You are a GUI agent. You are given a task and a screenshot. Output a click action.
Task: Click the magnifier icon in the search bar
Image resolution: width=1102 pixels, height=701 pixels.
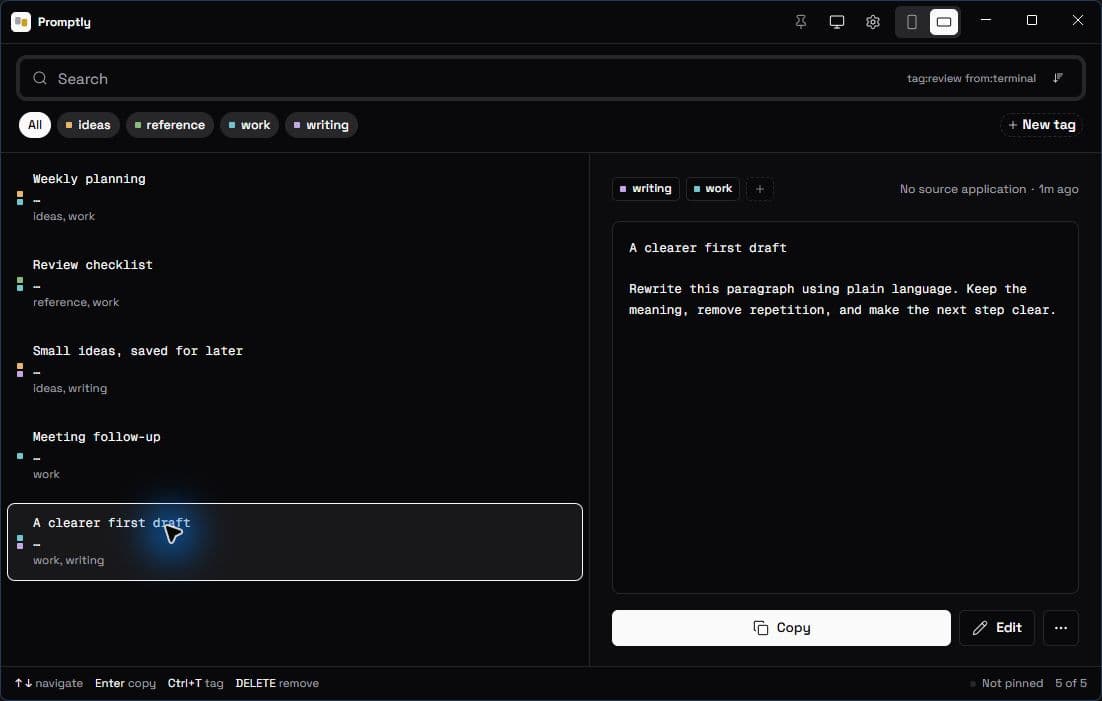click(x=40, y=78)
